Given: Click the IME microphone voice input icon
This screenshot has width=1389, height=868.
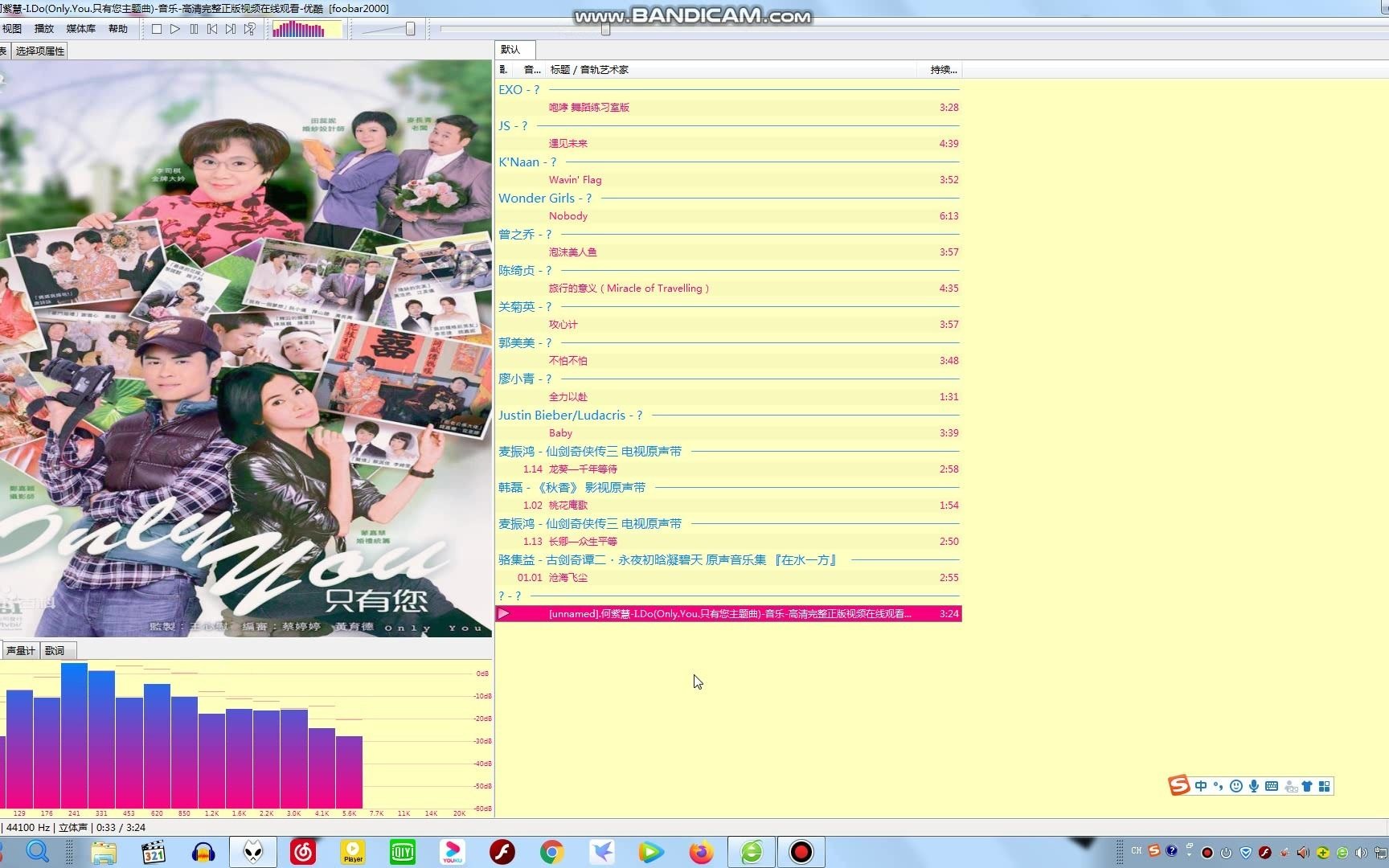Looking at the screenshot, I should point(1254,786).
